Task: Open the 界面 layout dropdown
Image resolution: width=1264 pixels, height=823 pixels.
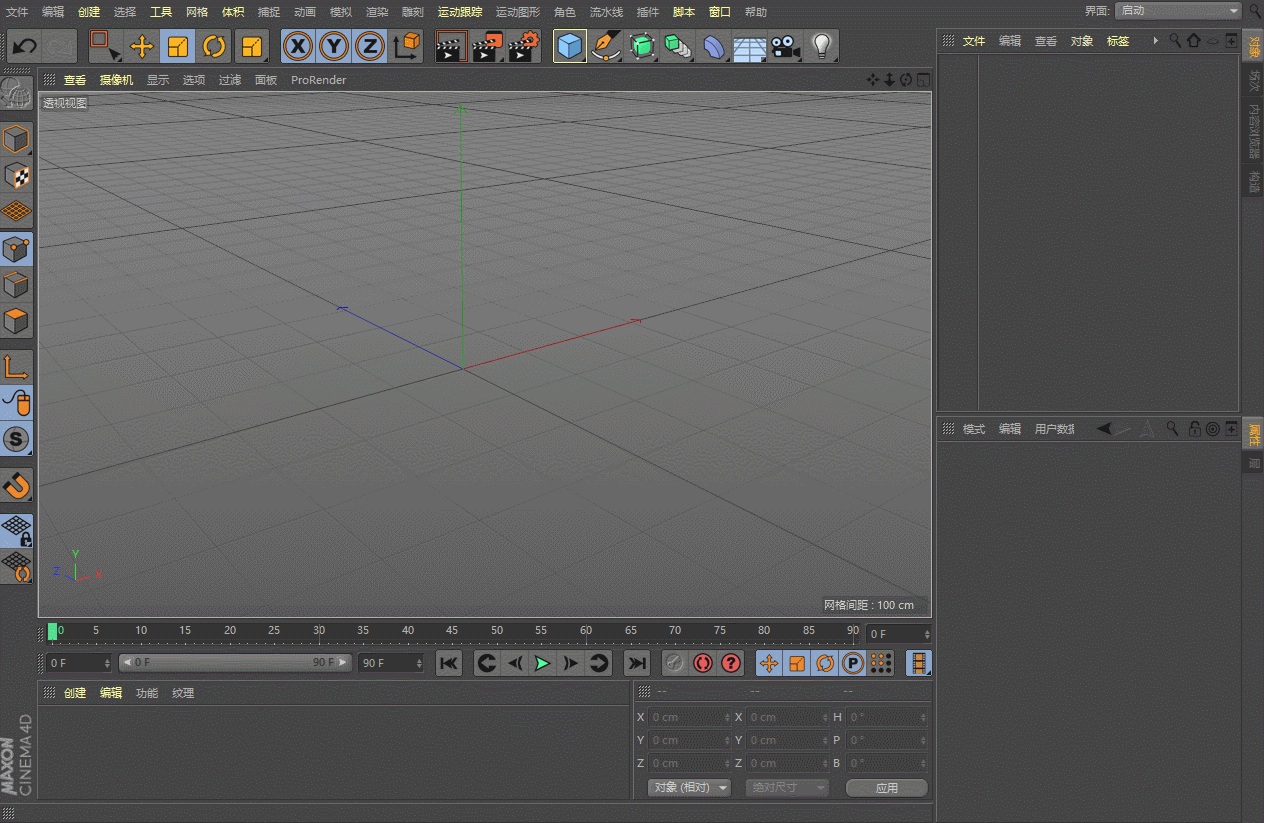Action: coord(1178,10)
